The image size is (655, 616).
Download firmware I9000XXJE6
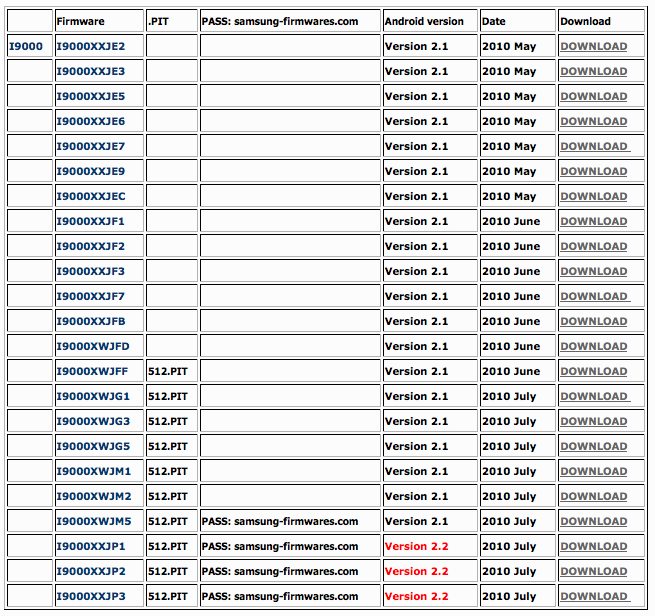click(x=593, y=121)
